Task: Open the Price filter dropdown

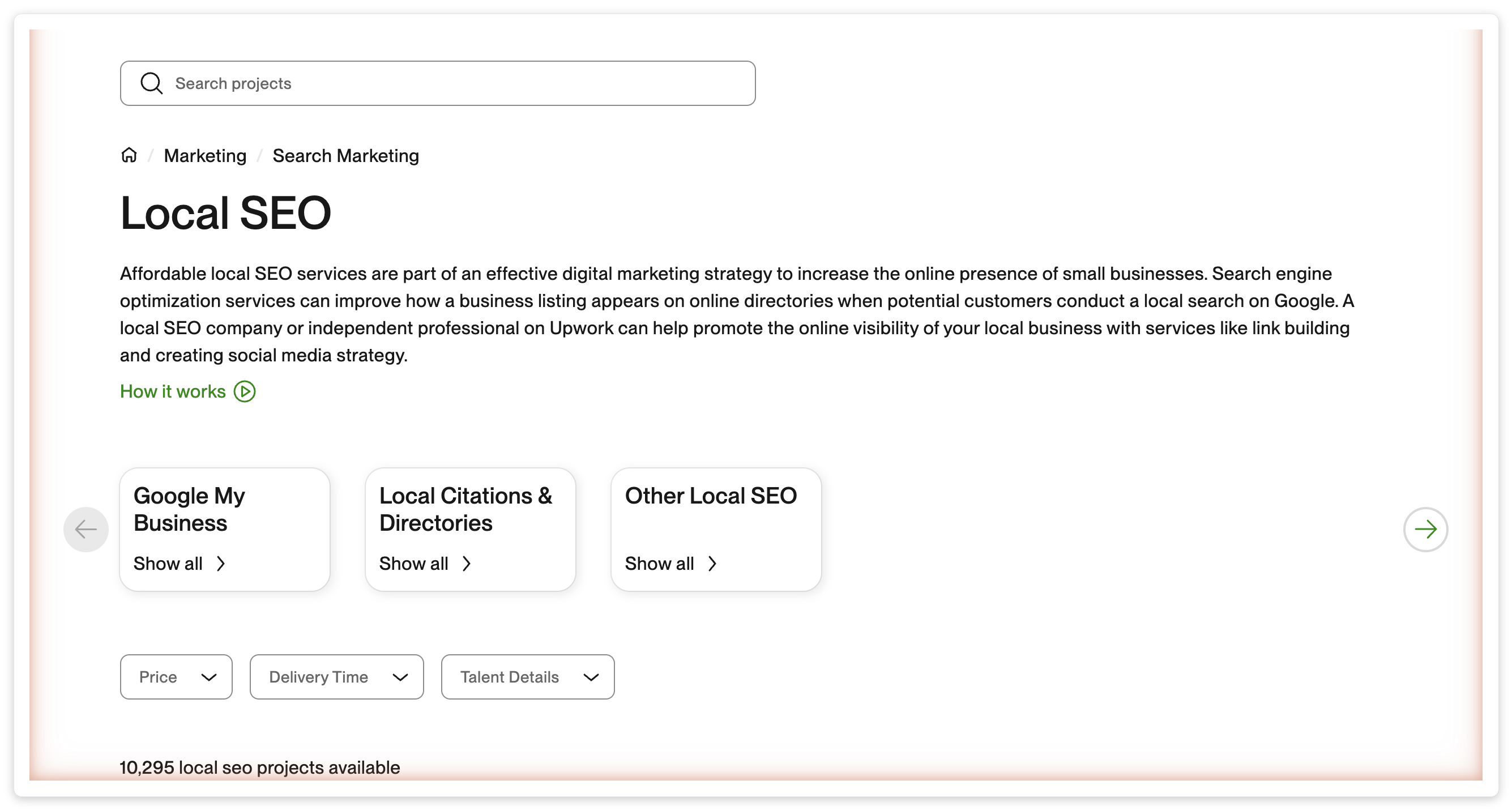Action: (x=176, y=677)
